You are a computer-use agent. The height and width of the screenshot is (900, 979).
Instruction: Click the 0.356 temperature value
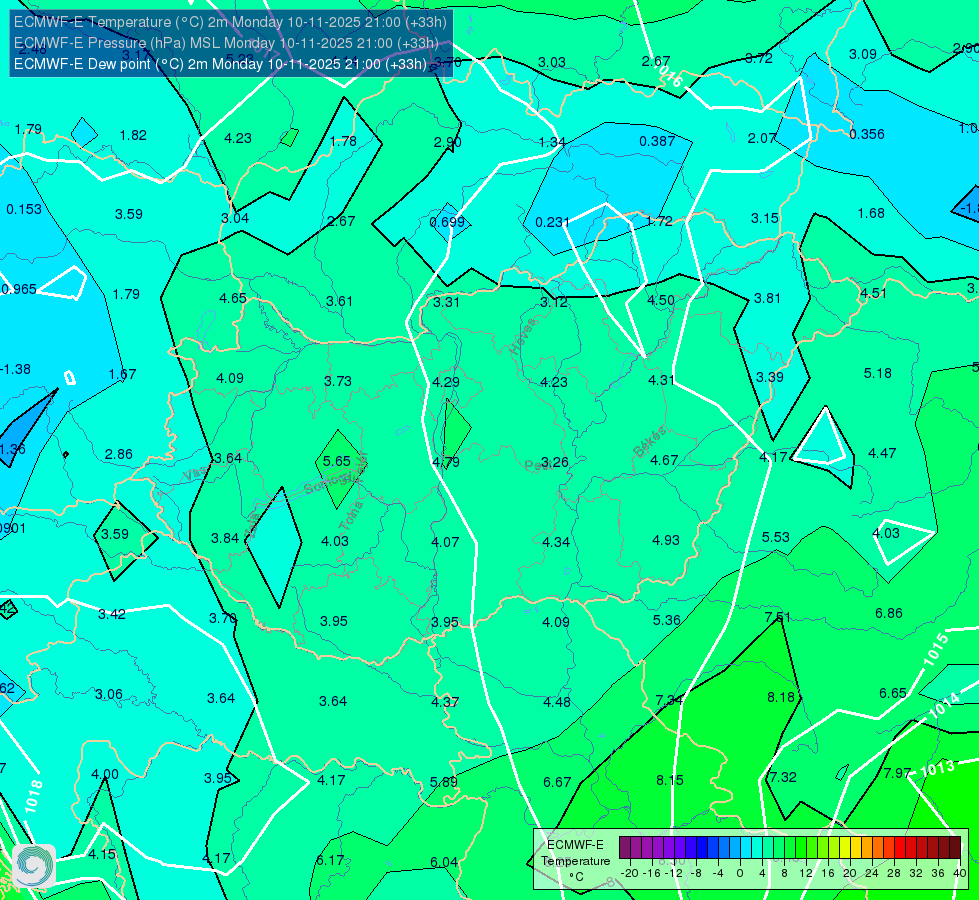coord(867,134)
